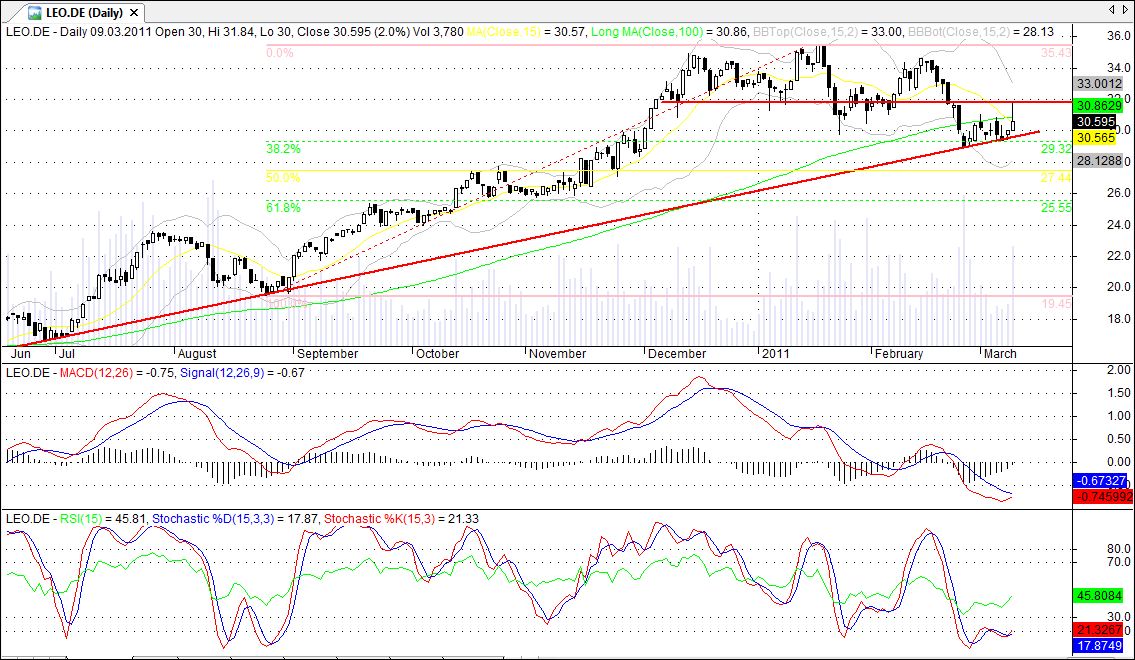Screen dimensions: 1135x660
Task: Click the tab scroll left arrow
Action: pyautogui.click(x=1111, y=9)
